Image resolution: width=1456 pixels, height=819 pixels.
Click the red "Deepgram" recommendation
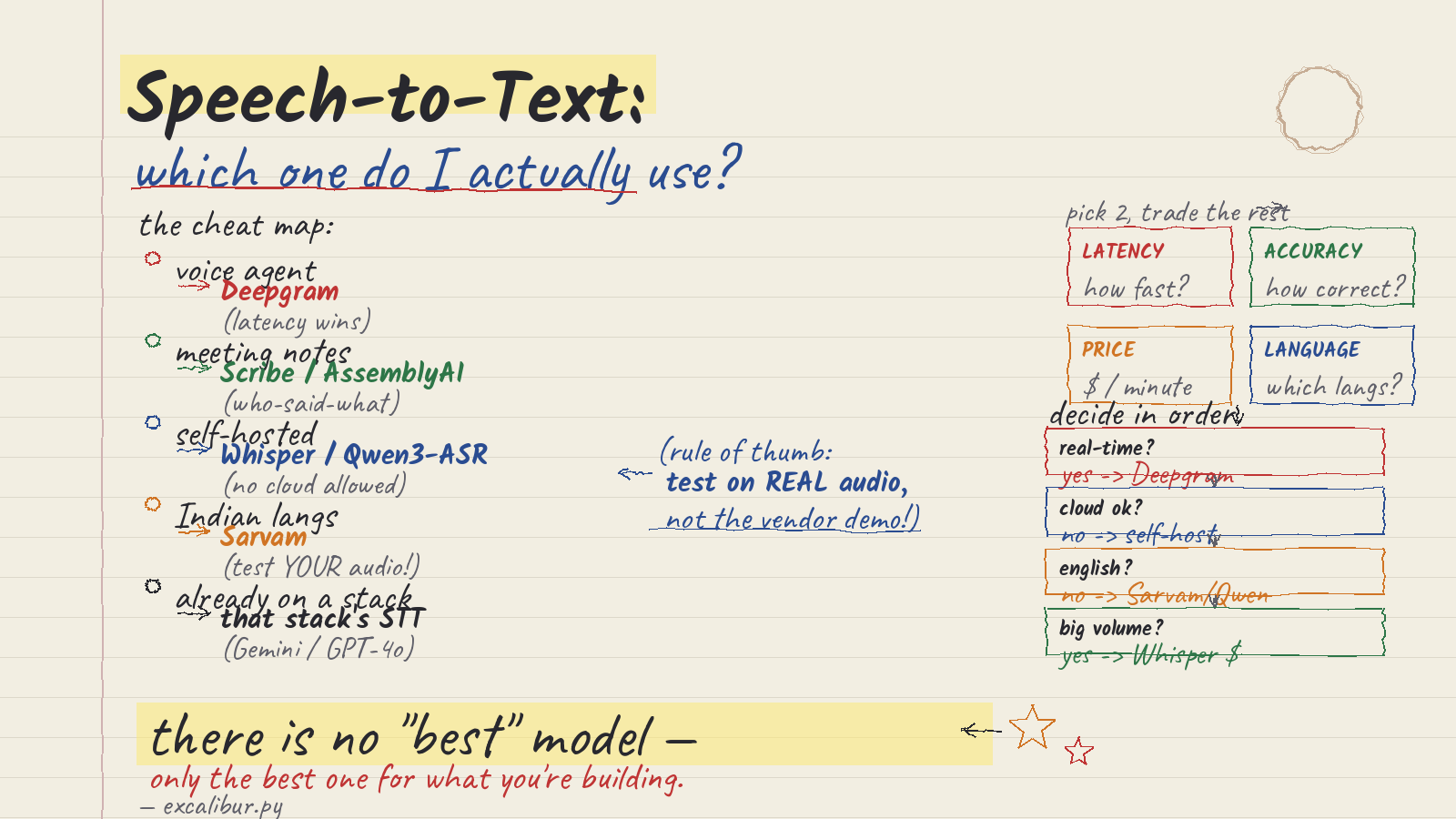tap(280, 292)
